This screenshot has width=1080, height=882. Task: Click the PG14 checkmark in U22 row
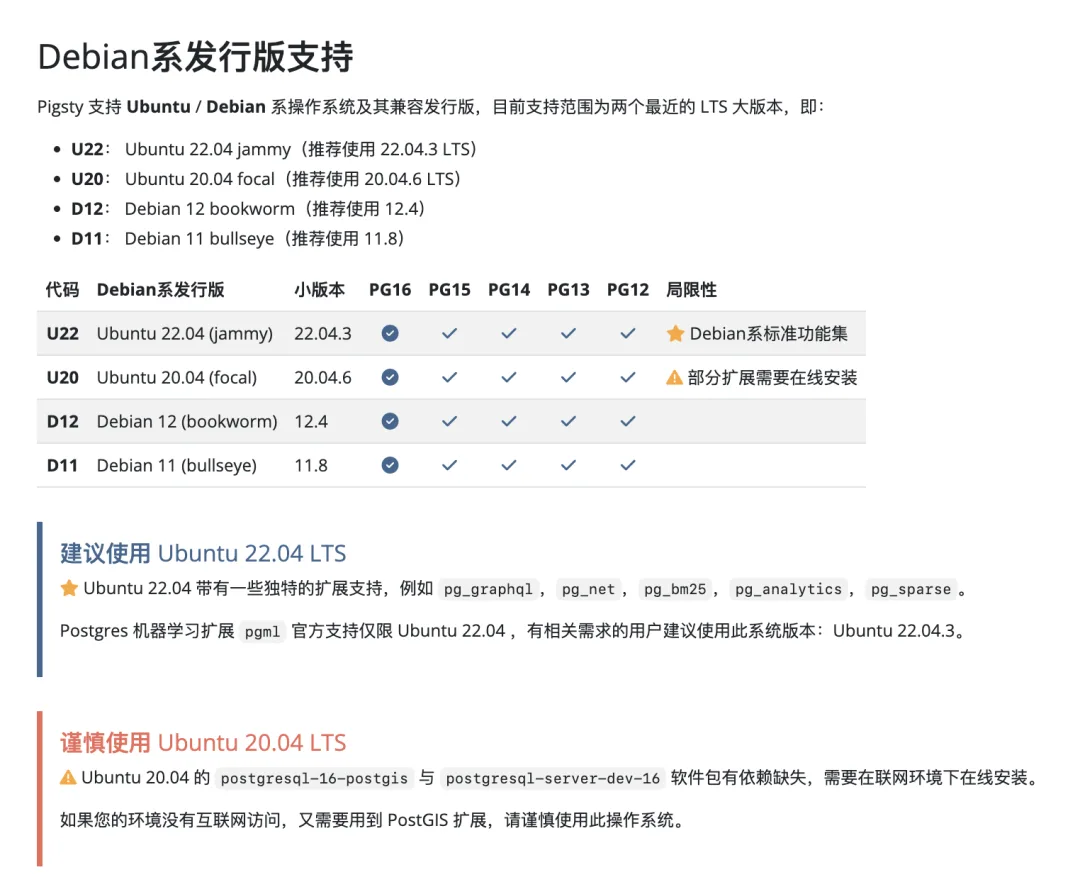pyautogui.click(x=509, y=334)
